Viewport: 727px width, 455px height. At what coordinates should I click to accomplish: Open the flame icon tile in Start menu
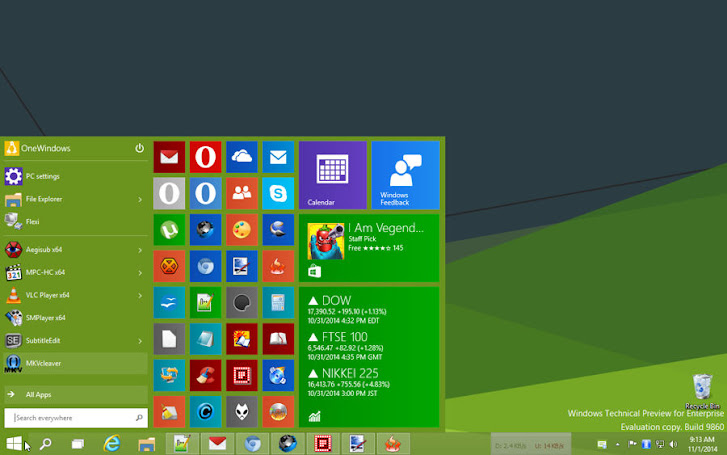(x=278, y=266)
